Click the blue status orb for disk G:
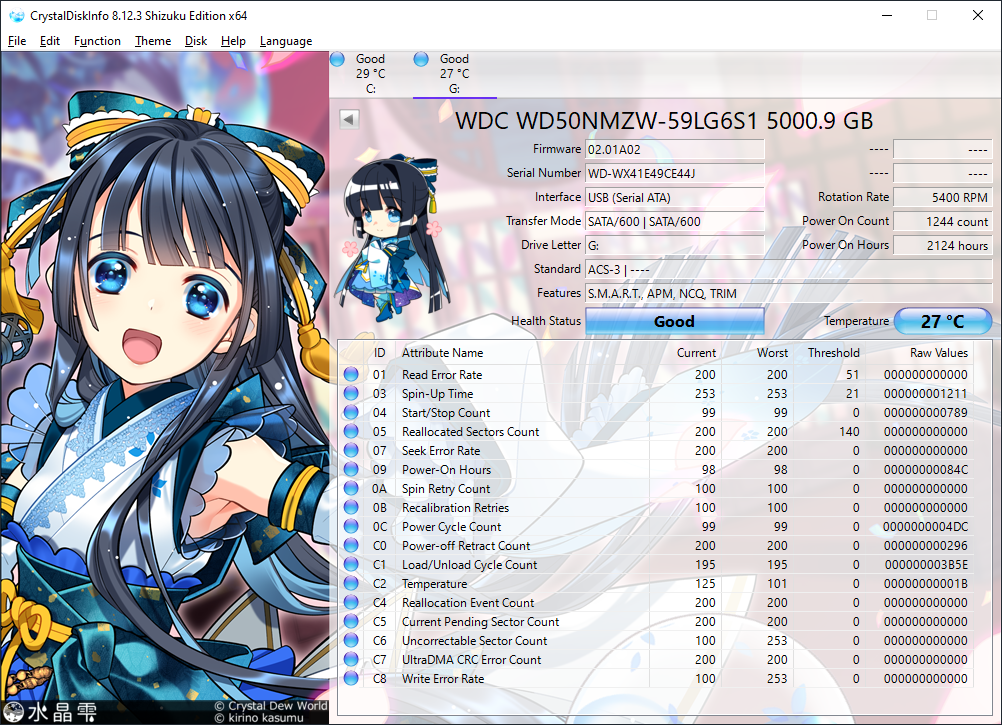 tap(421, 59)
